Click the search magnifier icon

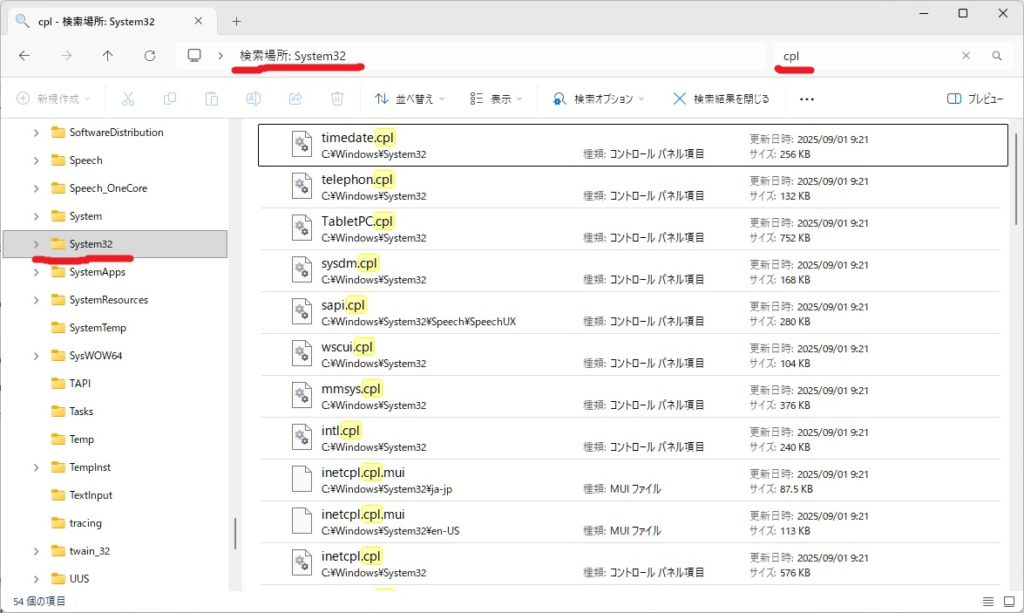[x=996, y=56]
